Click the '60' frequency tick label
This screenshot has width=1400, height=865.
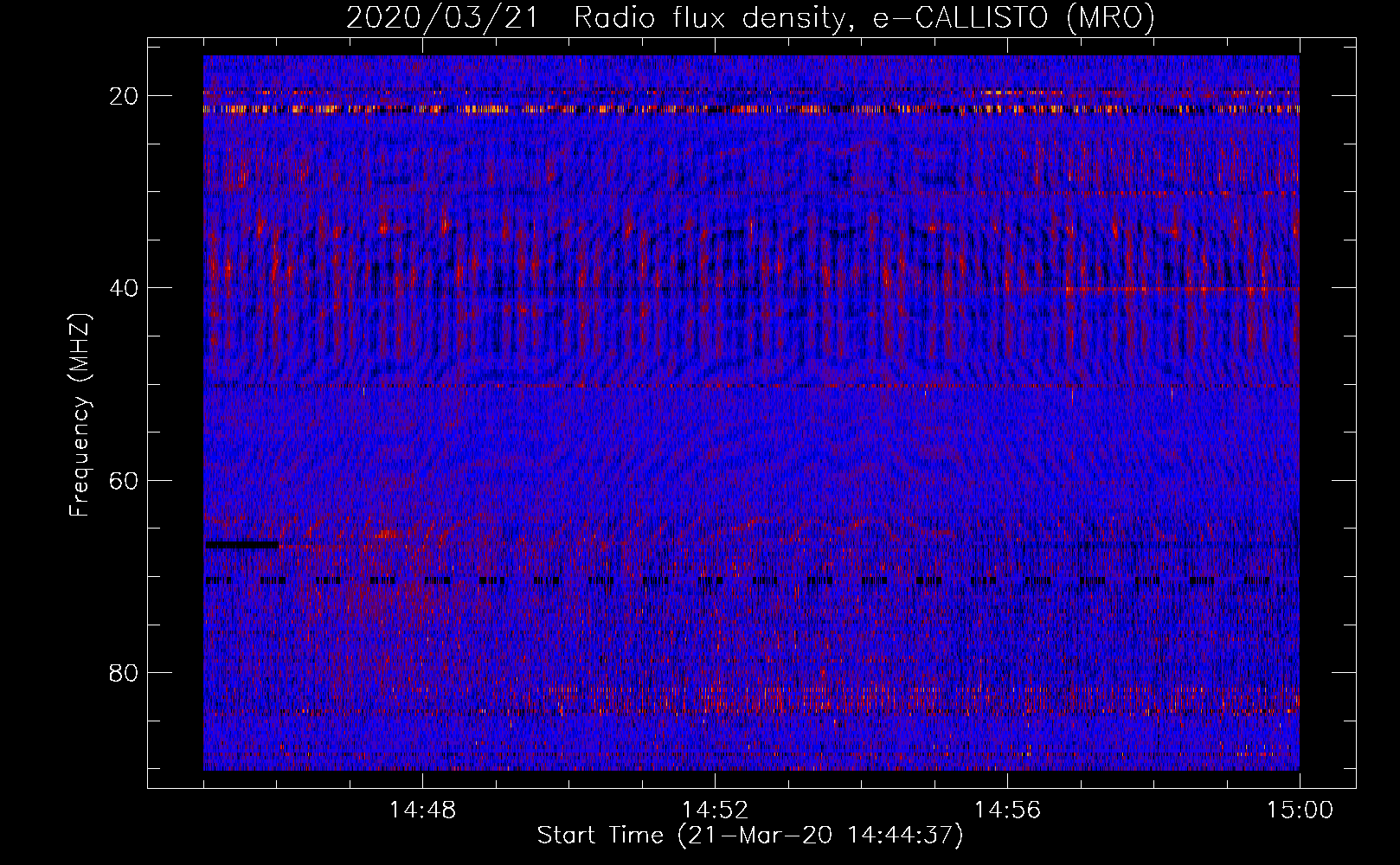124,480
